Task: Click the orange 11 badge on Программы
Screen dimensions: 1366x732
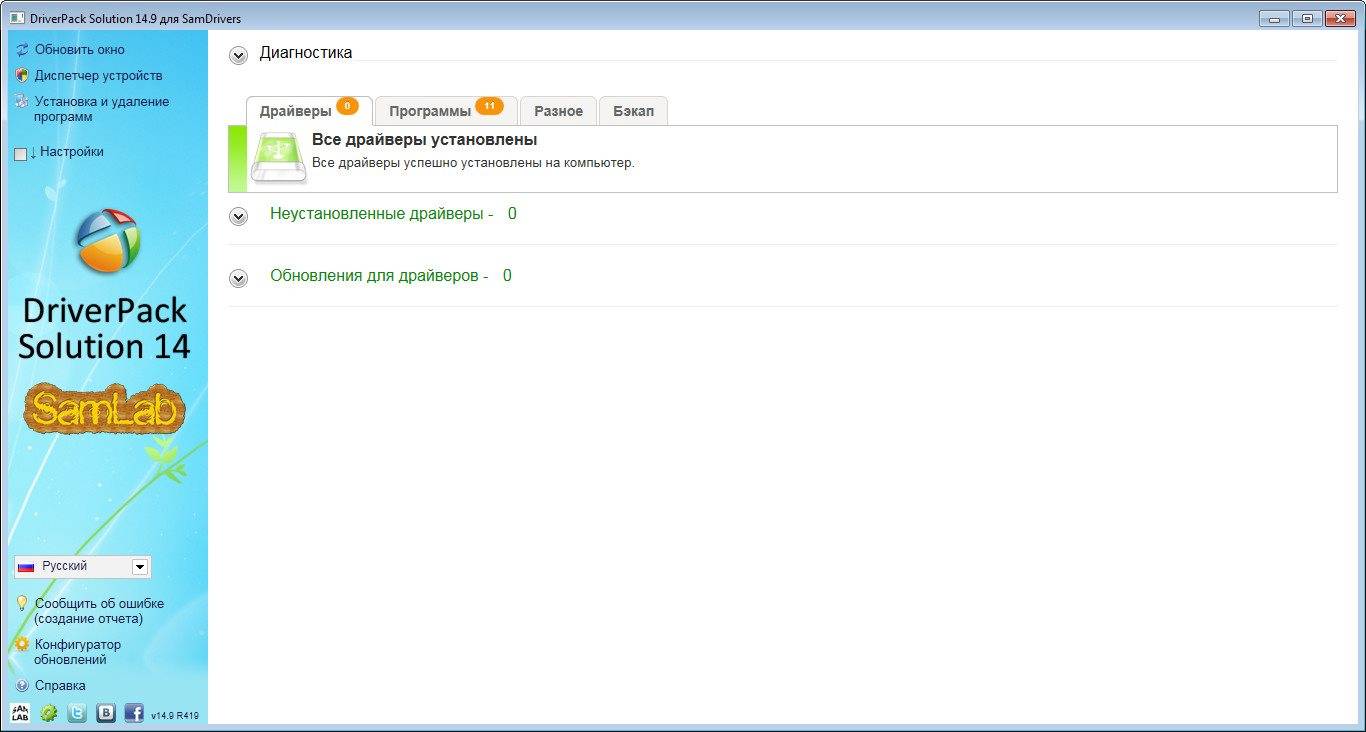Action: click(x=489, y=106)
